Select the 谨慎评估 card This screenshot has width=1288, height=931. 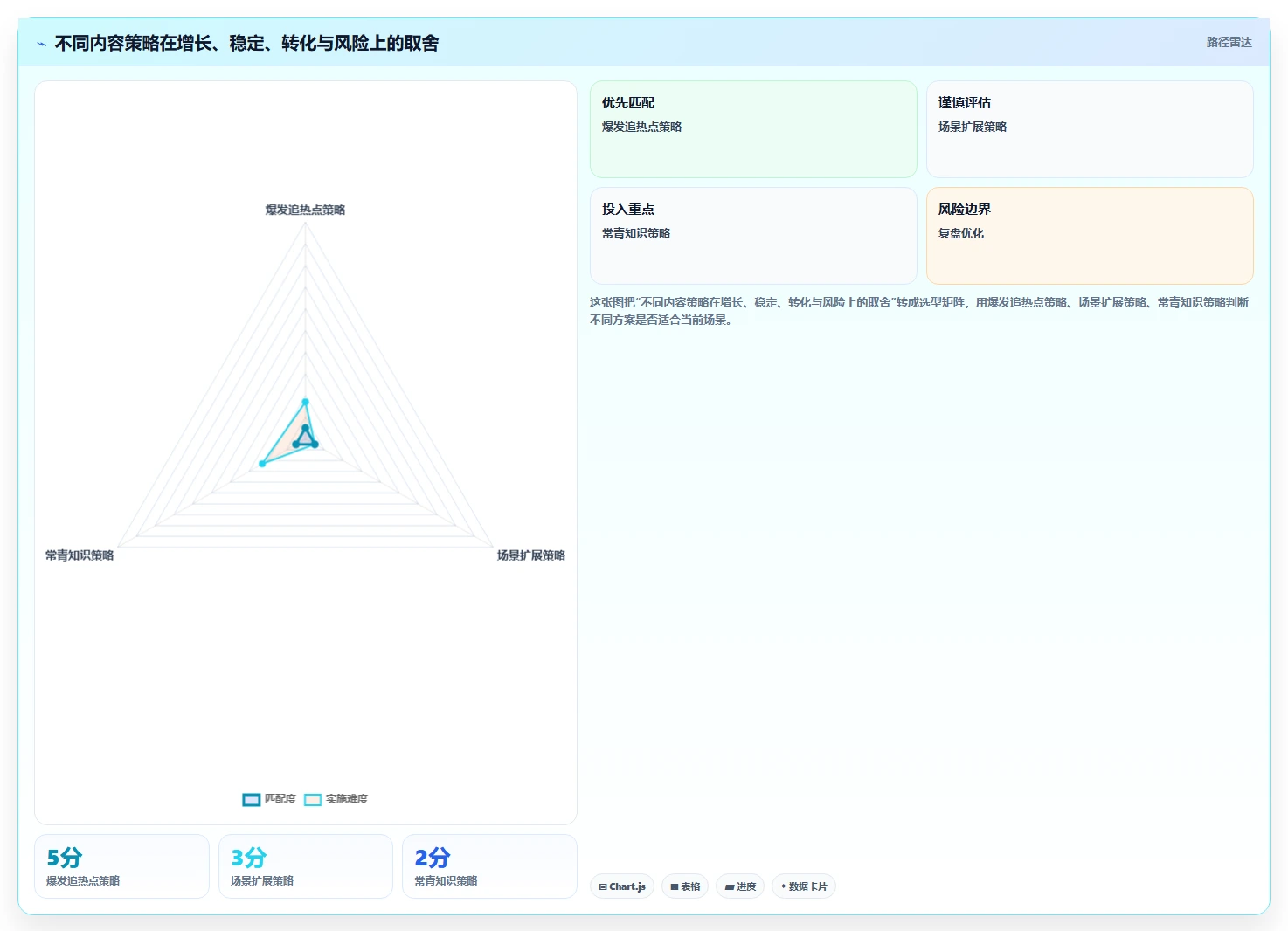(1090, 129)
